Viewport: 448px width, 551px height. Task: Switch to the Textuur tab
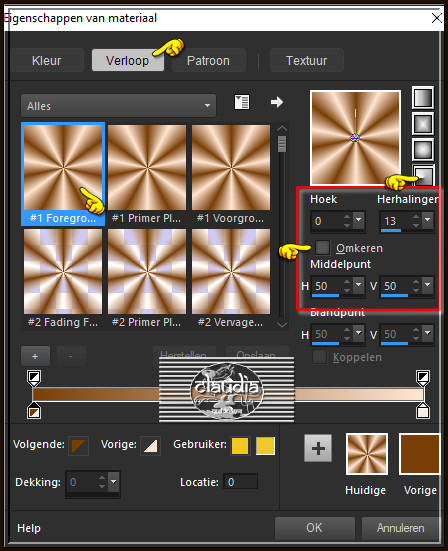pyautogui.click(x=306, y=60)
